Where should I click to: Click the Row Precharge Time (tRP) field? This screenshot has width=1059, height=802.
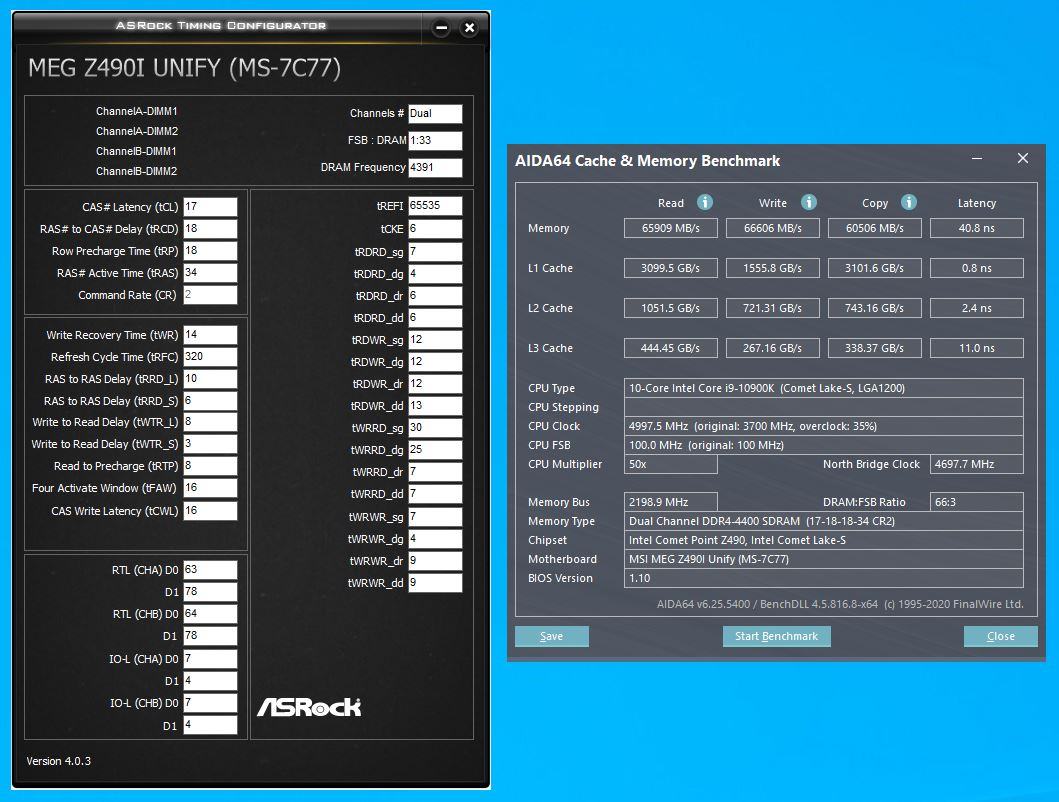click(x=210, y=251)
